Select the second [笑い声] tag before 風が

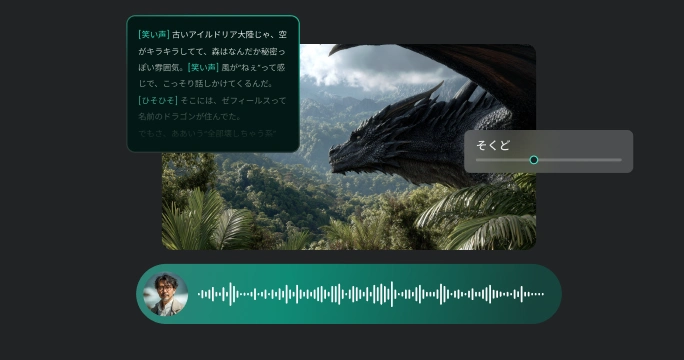[203, 68]
